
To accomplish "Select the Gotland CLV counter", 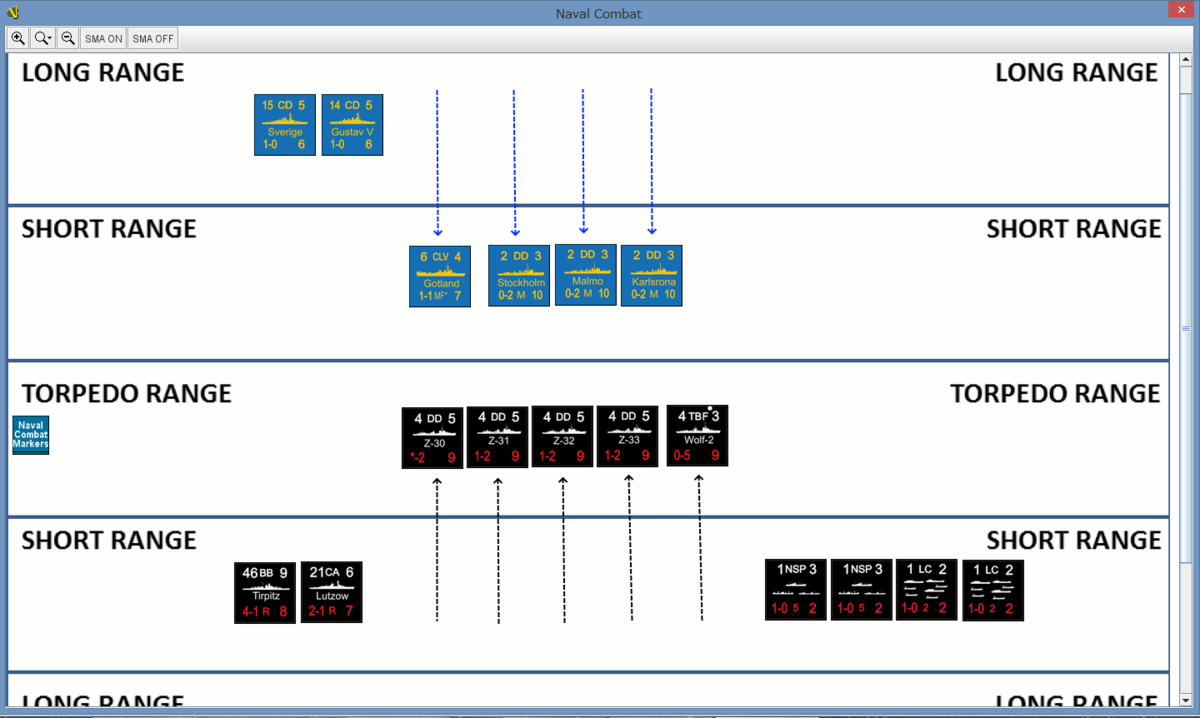I will pyautogui.click(x=440, y=276).
